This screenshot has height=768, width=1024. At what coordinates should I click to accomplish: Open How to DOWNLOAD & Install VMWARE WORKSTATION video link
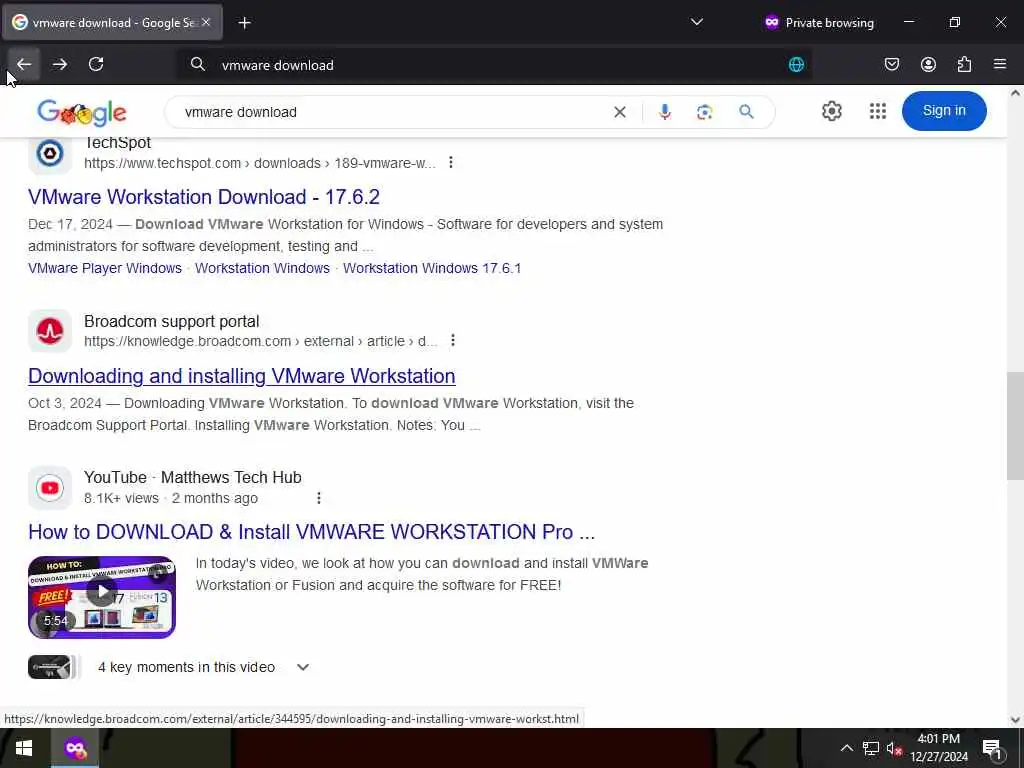click(x=312, y=532)
